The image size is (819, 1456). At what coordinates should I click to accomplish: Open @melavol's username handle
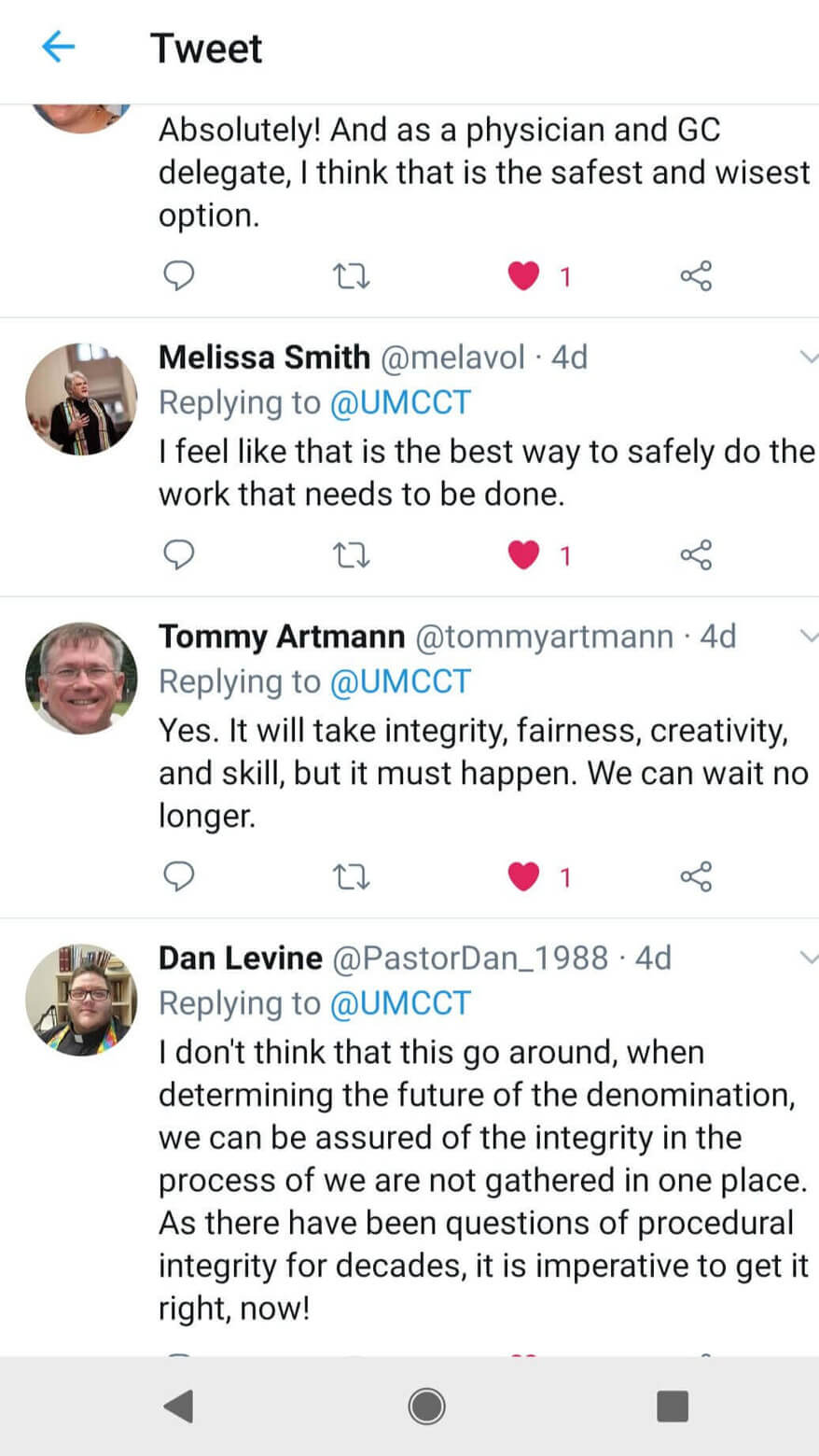452,357
